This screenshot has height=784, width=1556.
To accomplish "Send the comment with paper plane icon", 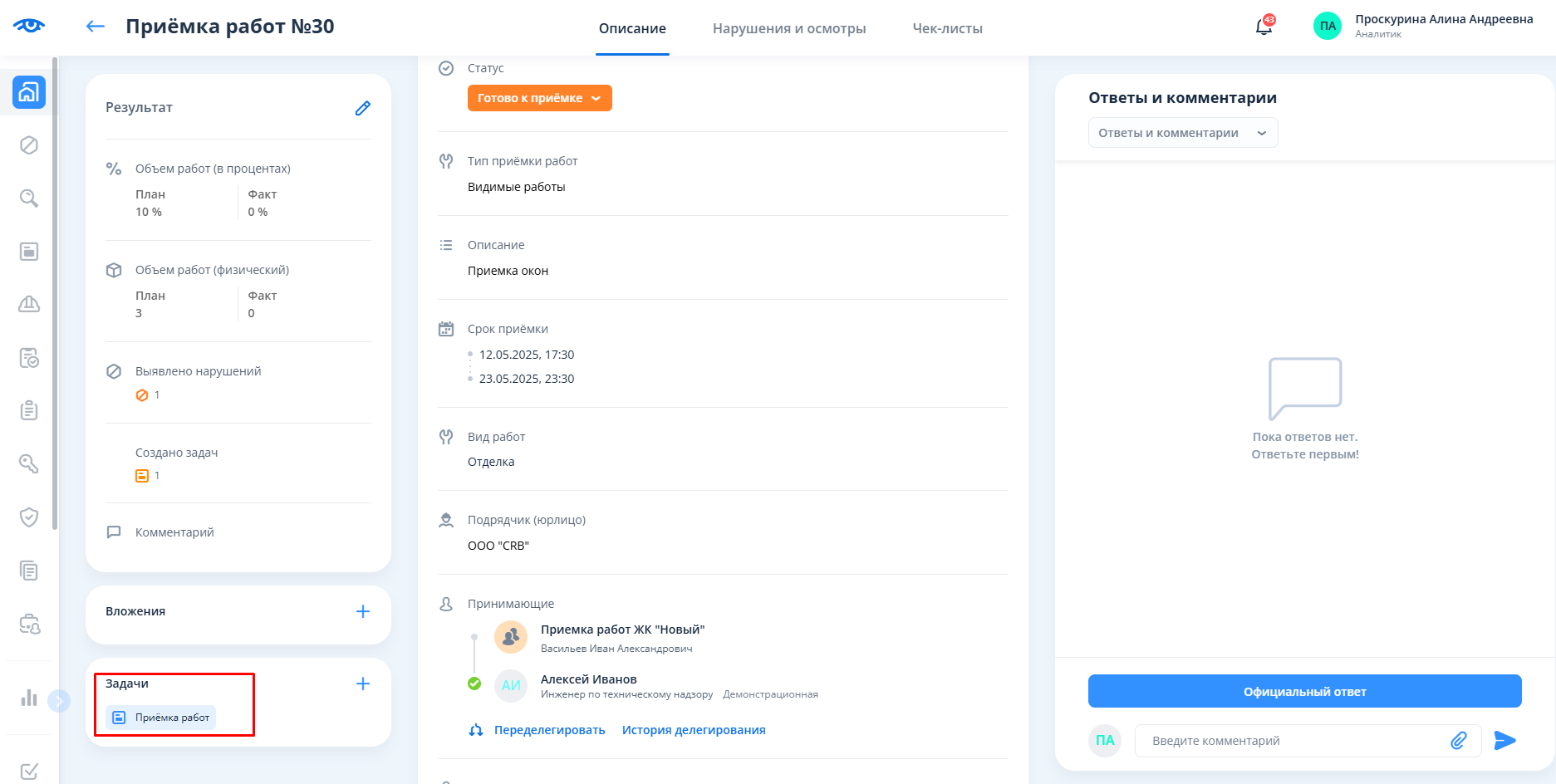I will click(1504, 741).
